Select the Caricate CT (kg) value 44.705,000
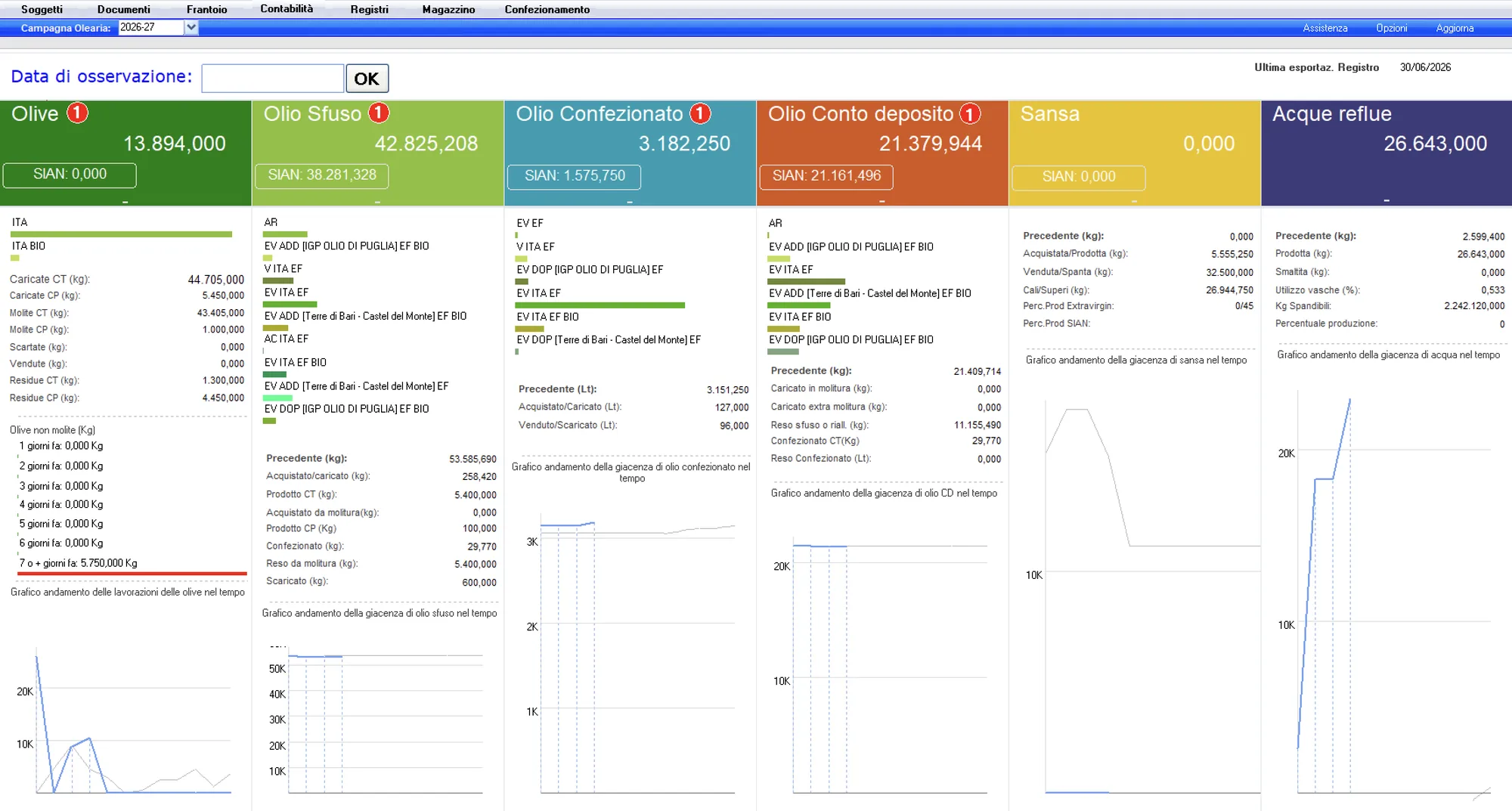This screenshot has height=811, width=1512. 215,280
